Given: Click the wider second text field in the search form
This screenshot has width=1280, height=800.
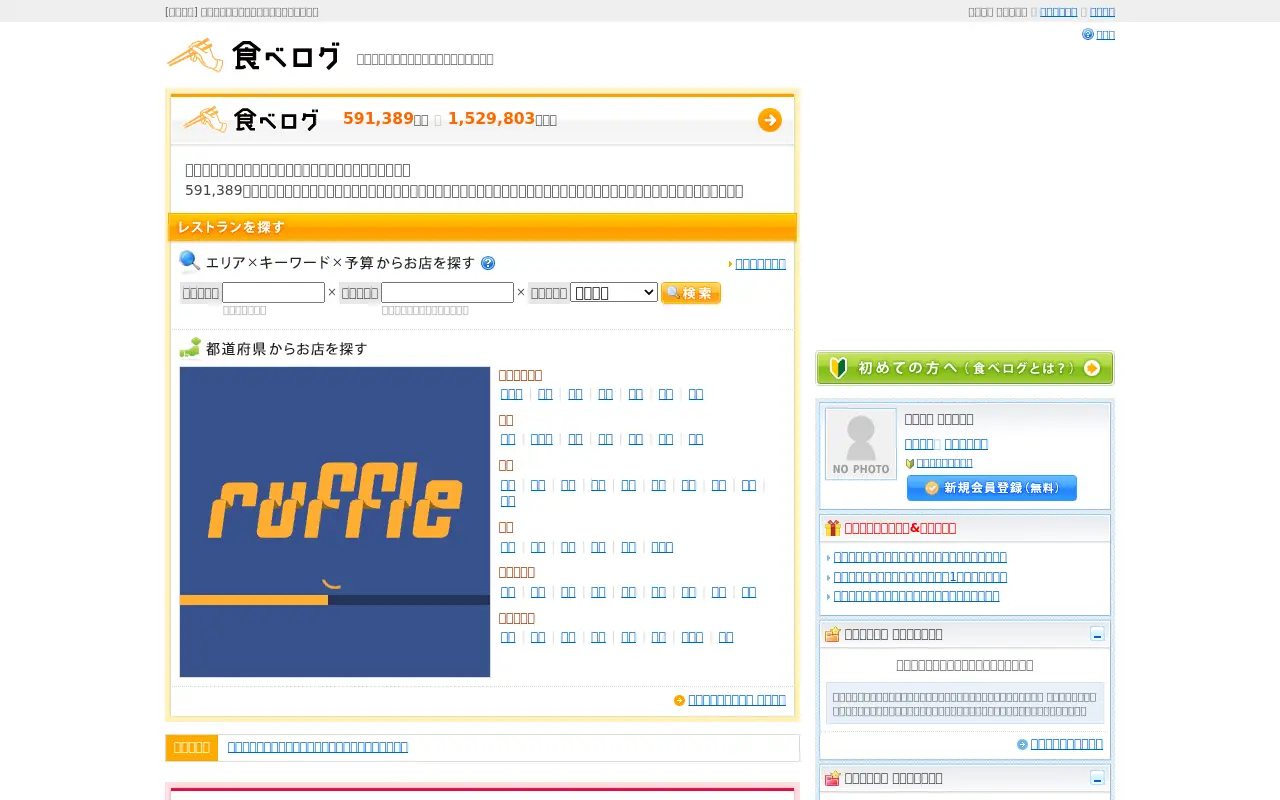Looking at the screenshot, I should tap(447, 292).
